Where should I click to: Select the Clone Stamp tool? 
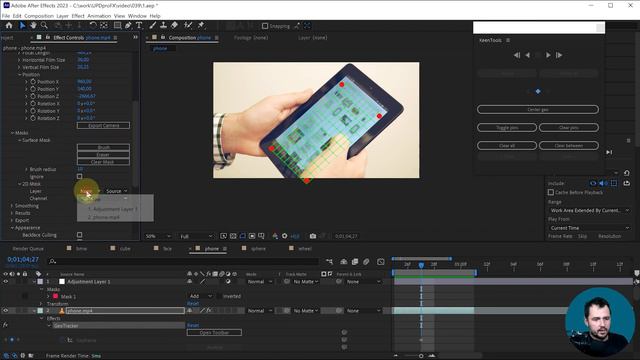point(163,25)
